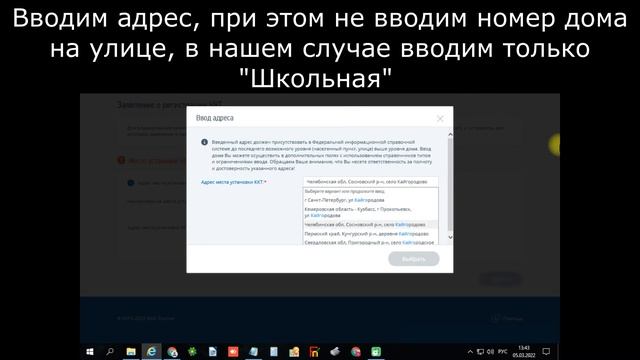Open the green square app on the taskbar
Image resolution: width=640 pixels, height=360 pixels.
[376, 351]
